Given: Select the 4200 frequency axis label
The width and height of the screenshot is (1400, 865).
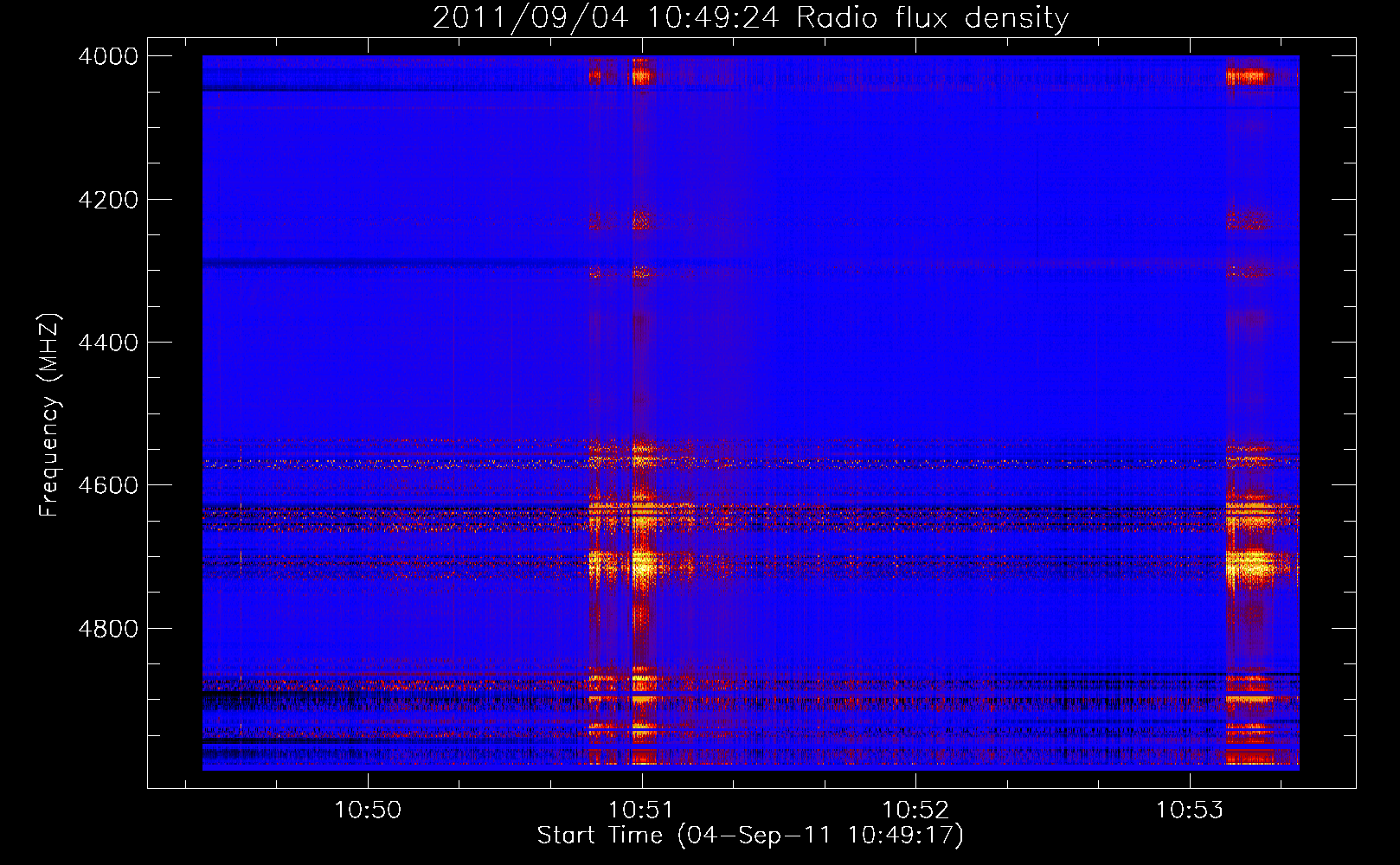Looking at the screenshot, I should 108,200.
